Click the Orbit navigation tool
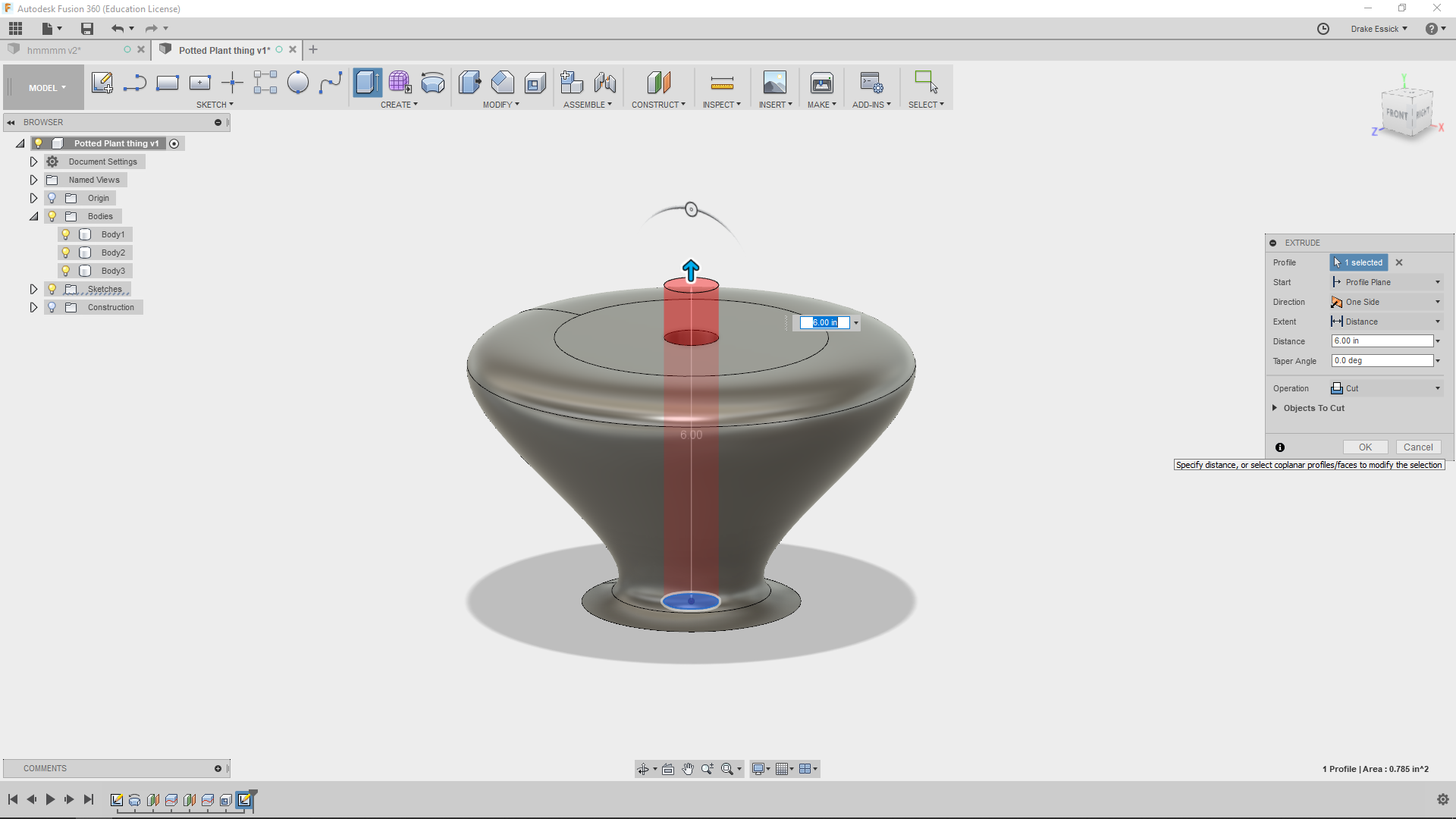Screen dimensions: 1456x819 (x=643, y=769)
